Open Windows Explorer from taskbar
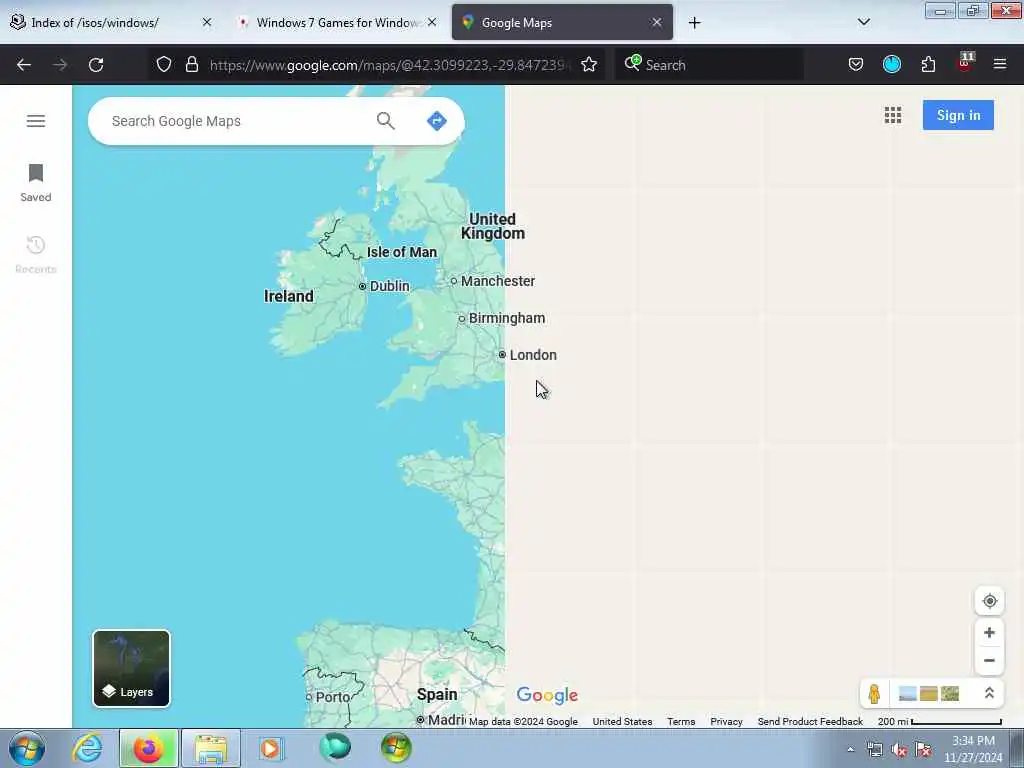 coord(210,748)
